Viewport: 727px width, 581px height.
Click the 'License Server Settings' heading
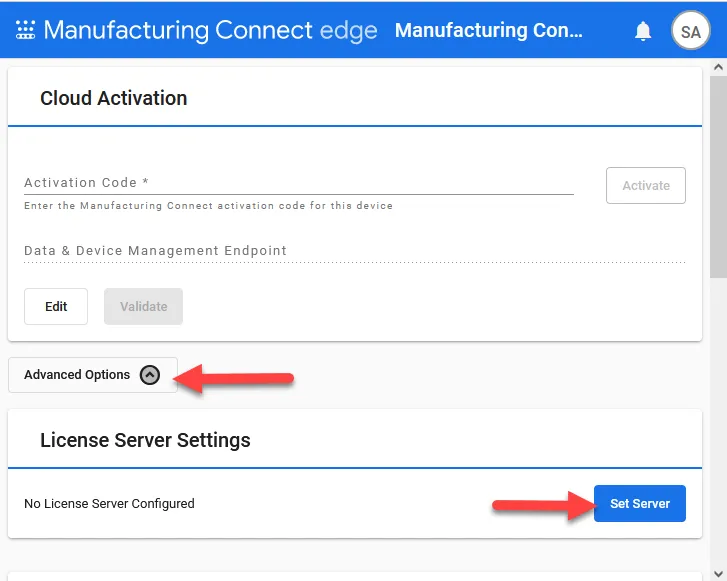coord(145,440)
